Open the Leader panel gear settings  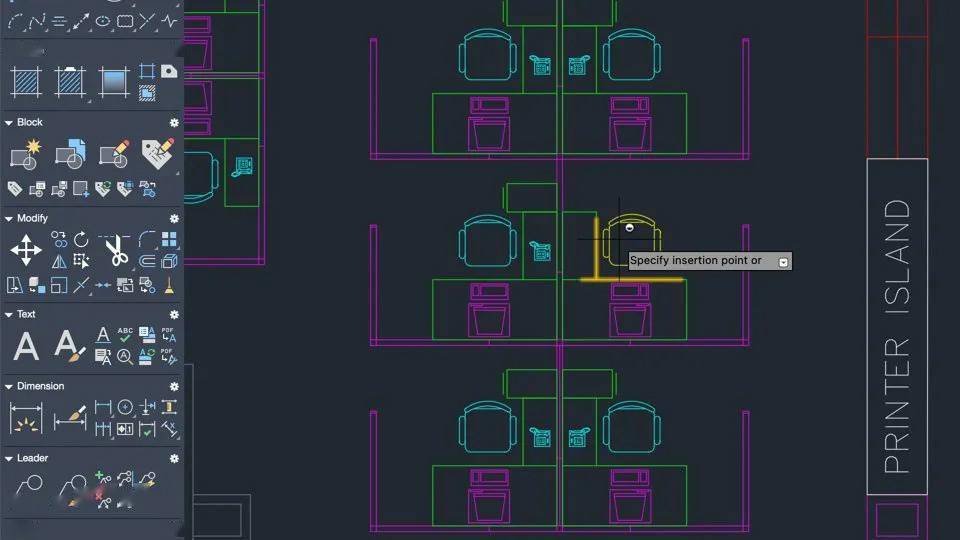[174, 459]
